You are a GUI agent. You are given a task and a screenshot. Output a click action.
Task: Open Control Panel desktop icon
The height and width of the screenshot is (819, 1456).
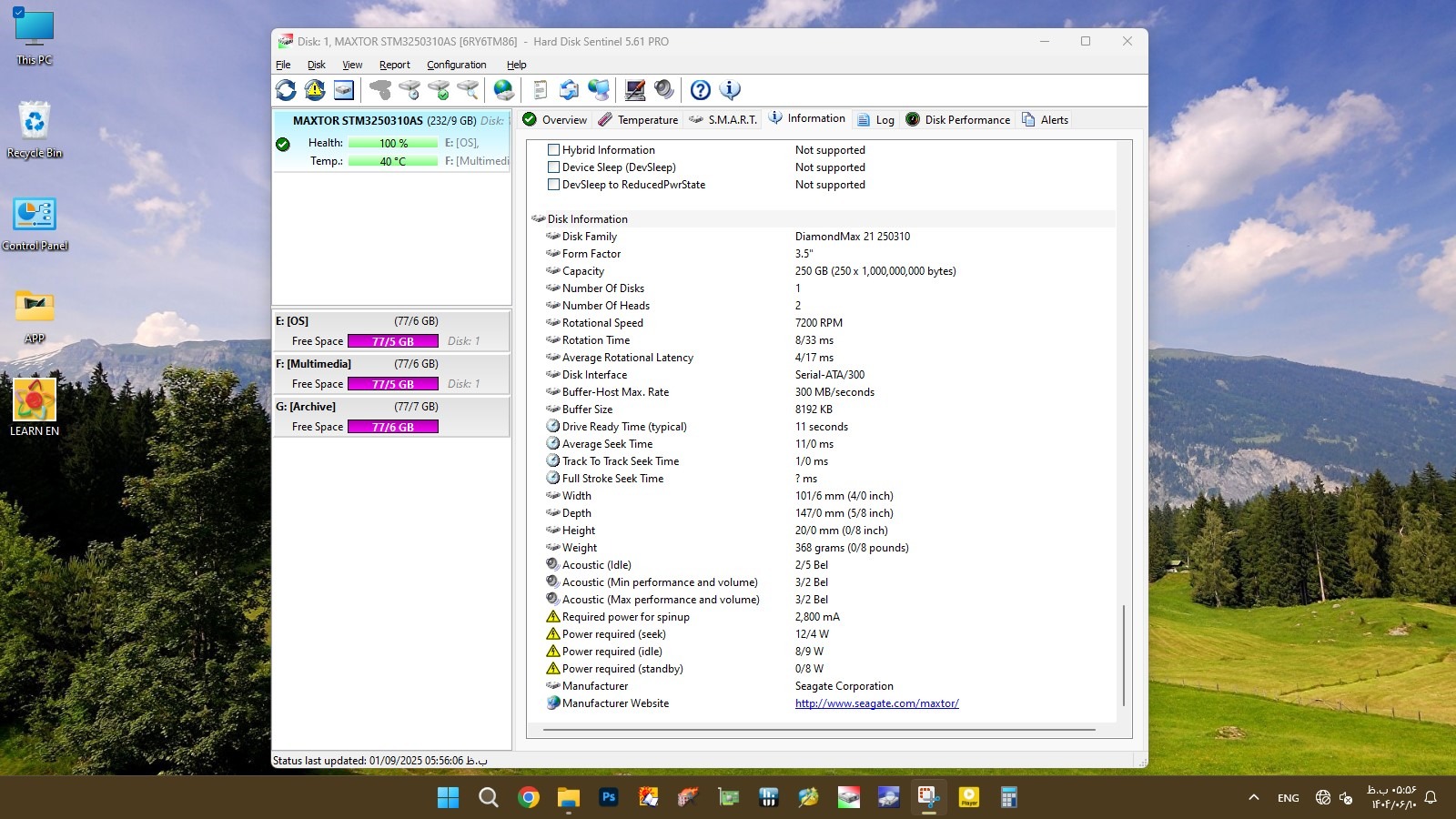[35, 223]
